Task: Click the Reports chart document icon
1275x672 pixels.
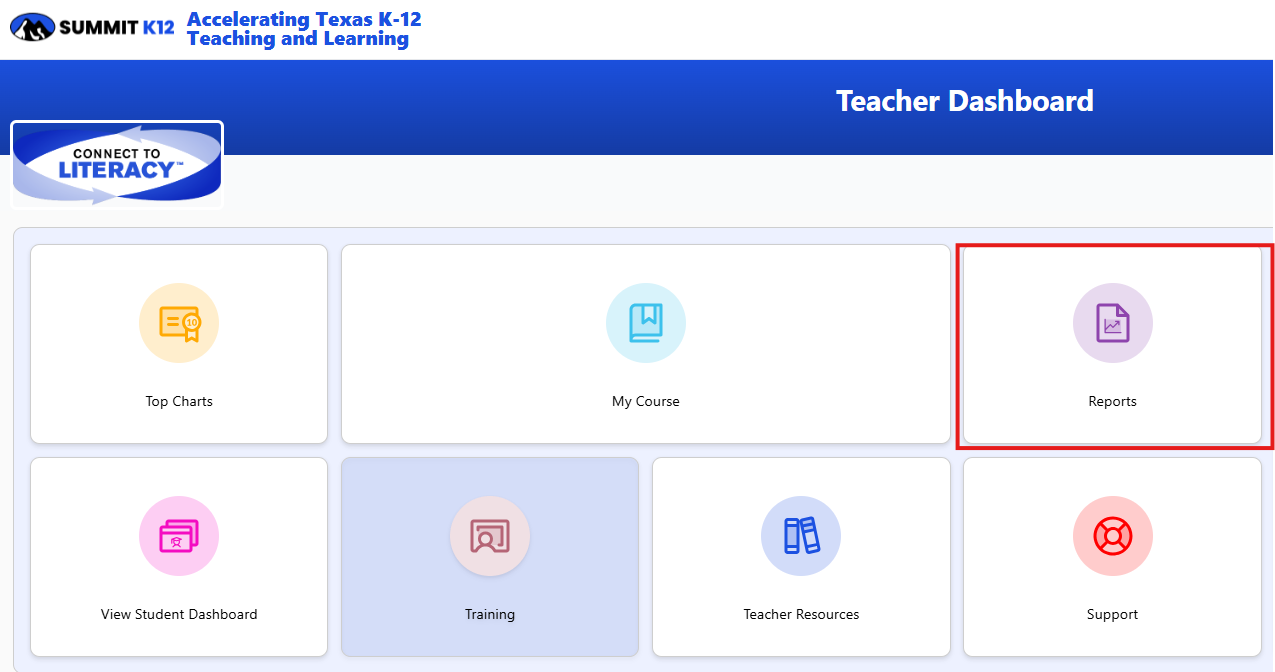Action: click(1112, 323)
